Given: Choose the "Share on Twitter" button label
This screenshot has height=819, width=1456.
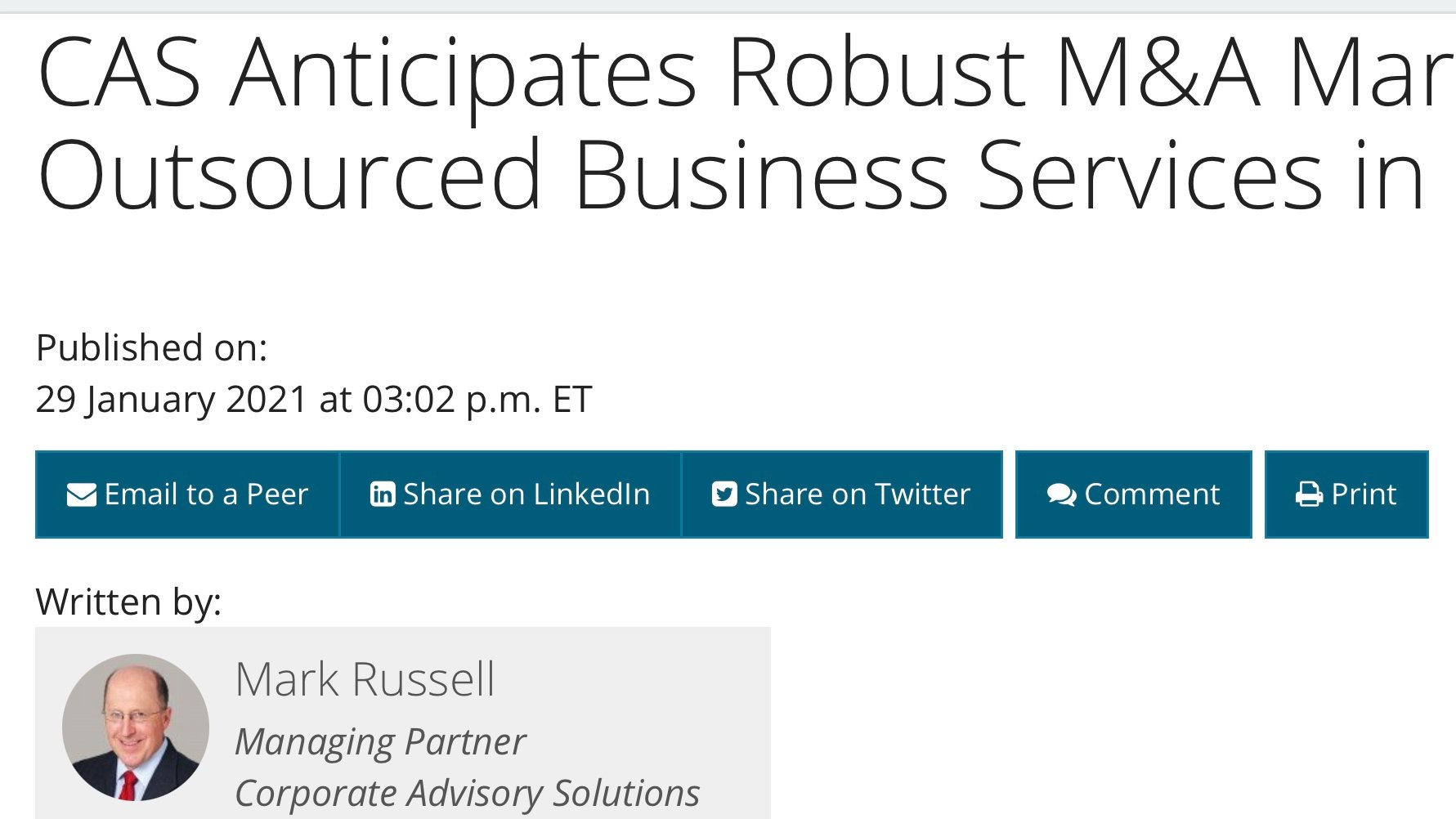Looking at the screenshot, I should click(x=858, y=495).
